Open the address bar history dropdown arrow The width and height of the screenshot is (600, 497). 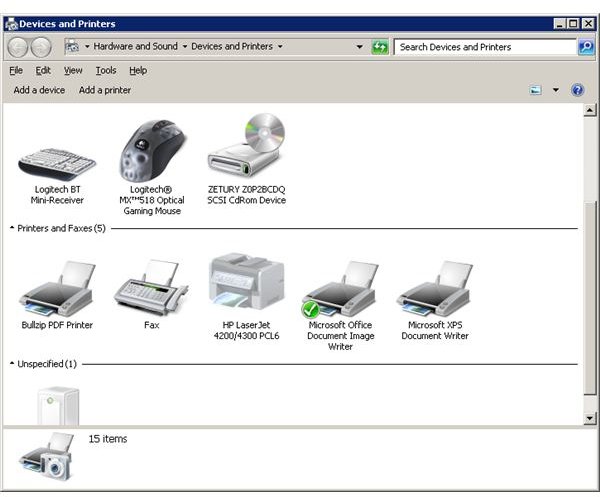pos(359,47)
